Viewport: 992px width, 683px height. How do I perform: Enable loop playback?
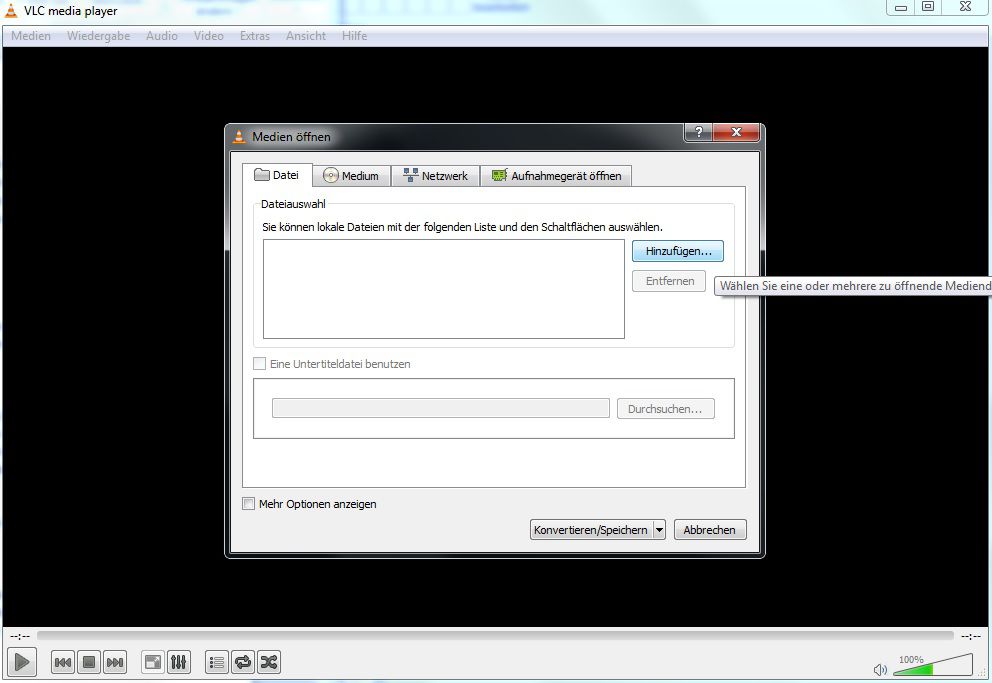242,661
